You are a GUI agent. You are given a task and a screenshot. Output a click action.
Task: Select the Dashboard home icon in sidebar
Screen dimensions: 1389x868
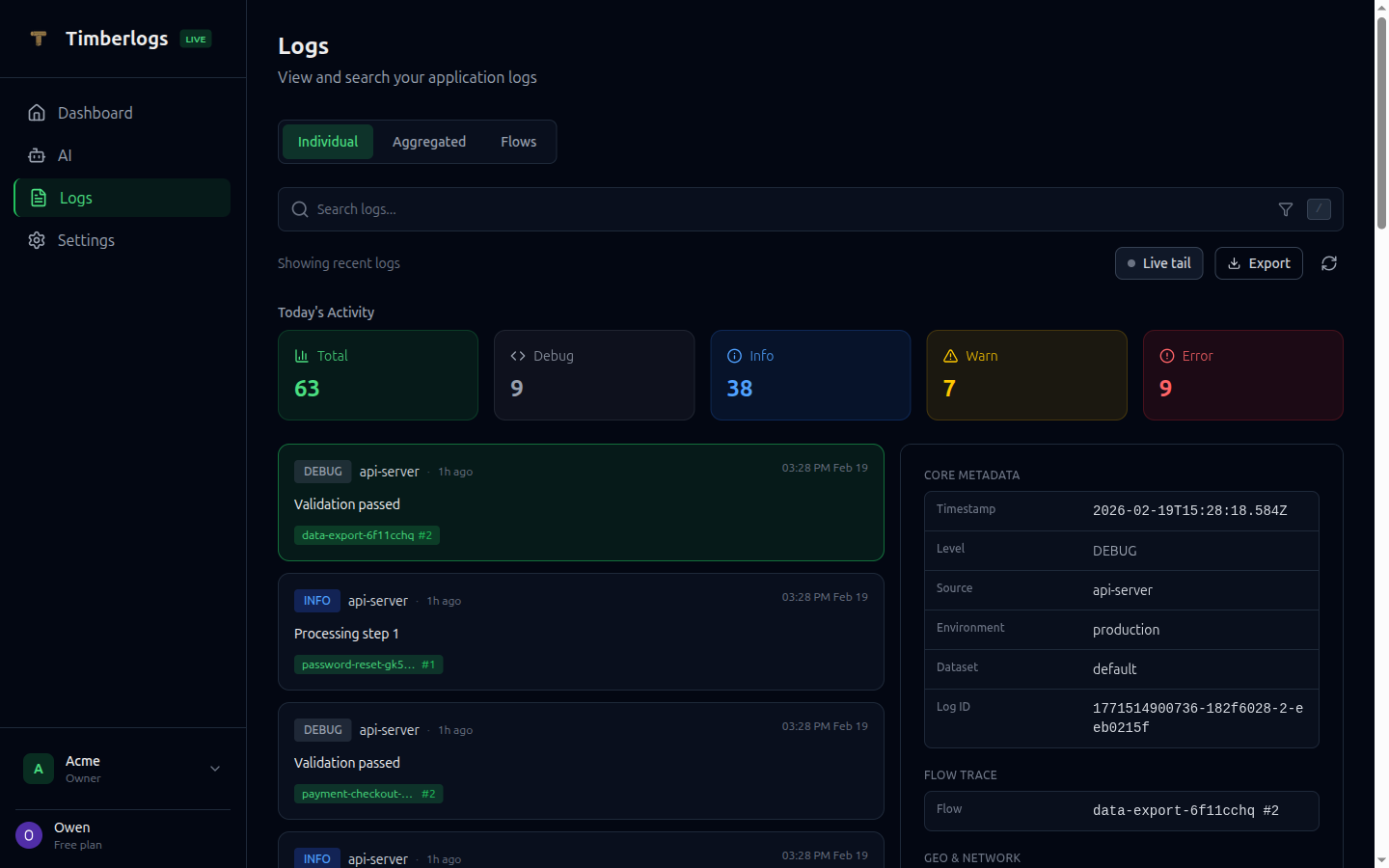pyautogui.click(x=37, y=112)
